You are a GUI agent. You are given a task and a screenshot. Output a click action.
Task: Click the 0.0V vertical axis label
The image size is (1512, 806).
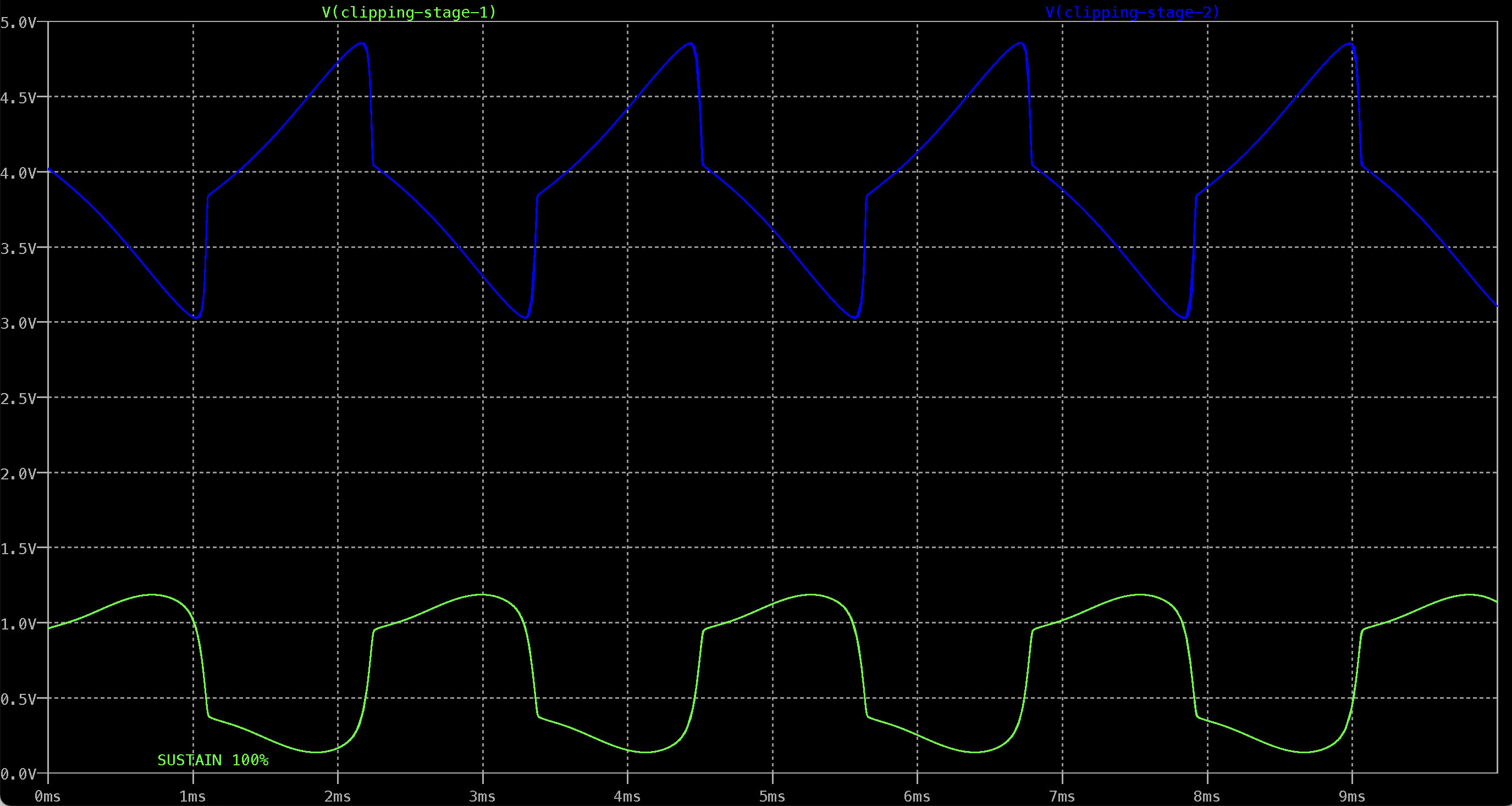[x=18, y=774]
